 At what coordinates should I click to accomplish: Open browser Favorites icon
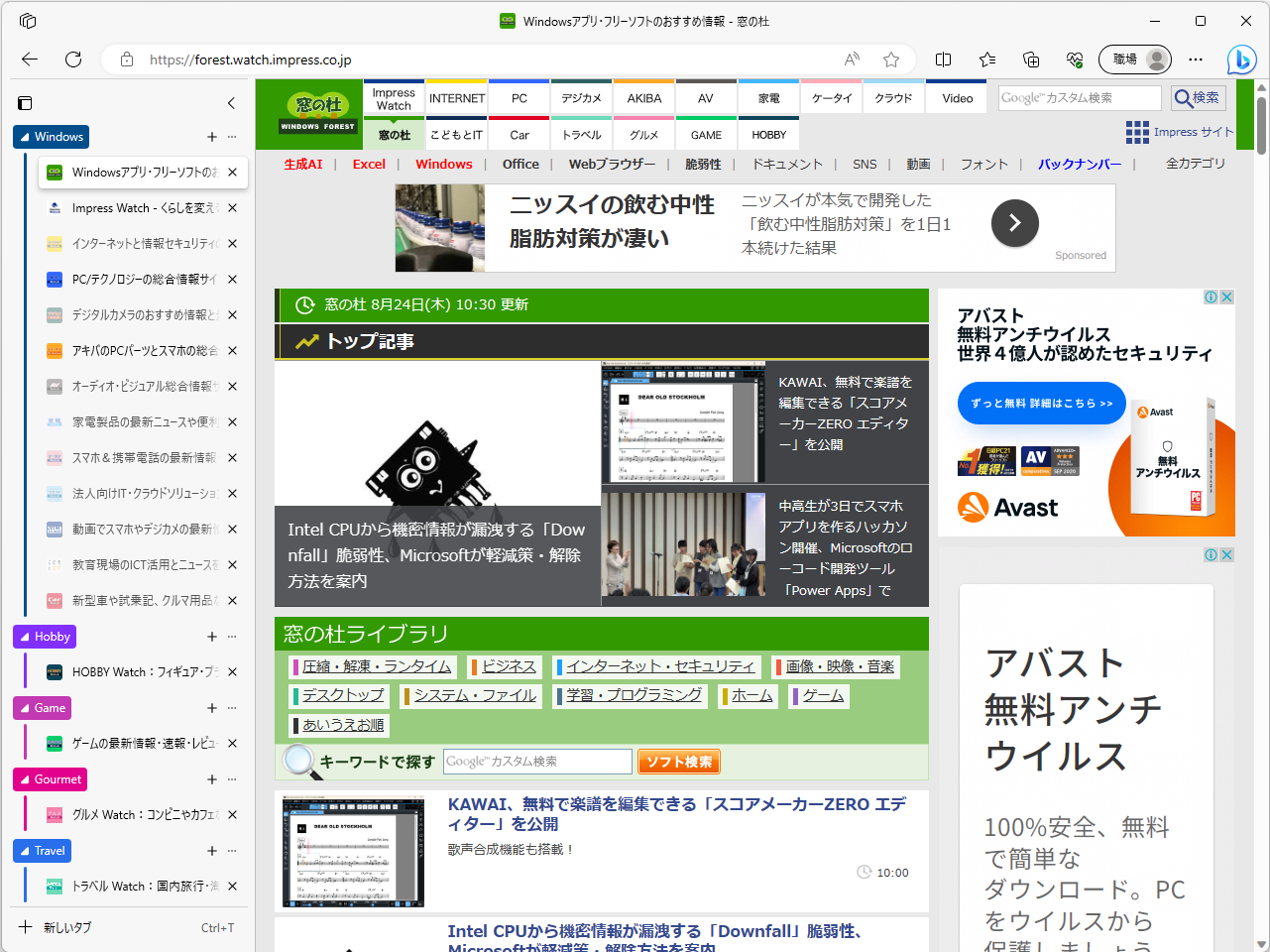tap(986, 59)
